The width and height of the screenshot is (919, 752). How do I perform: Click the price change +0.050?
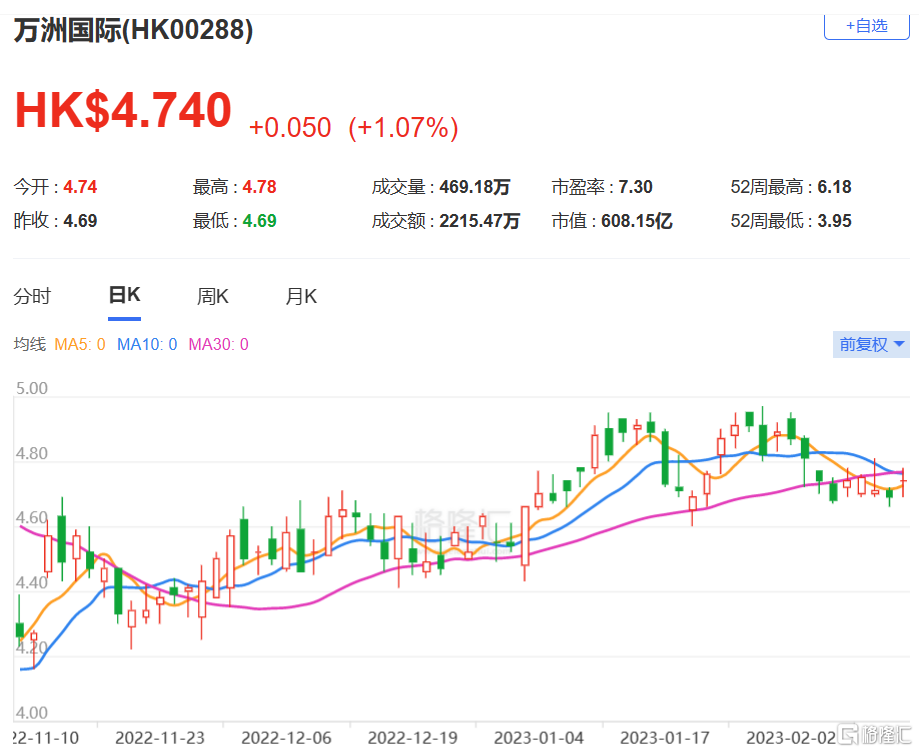pos(290,127)
